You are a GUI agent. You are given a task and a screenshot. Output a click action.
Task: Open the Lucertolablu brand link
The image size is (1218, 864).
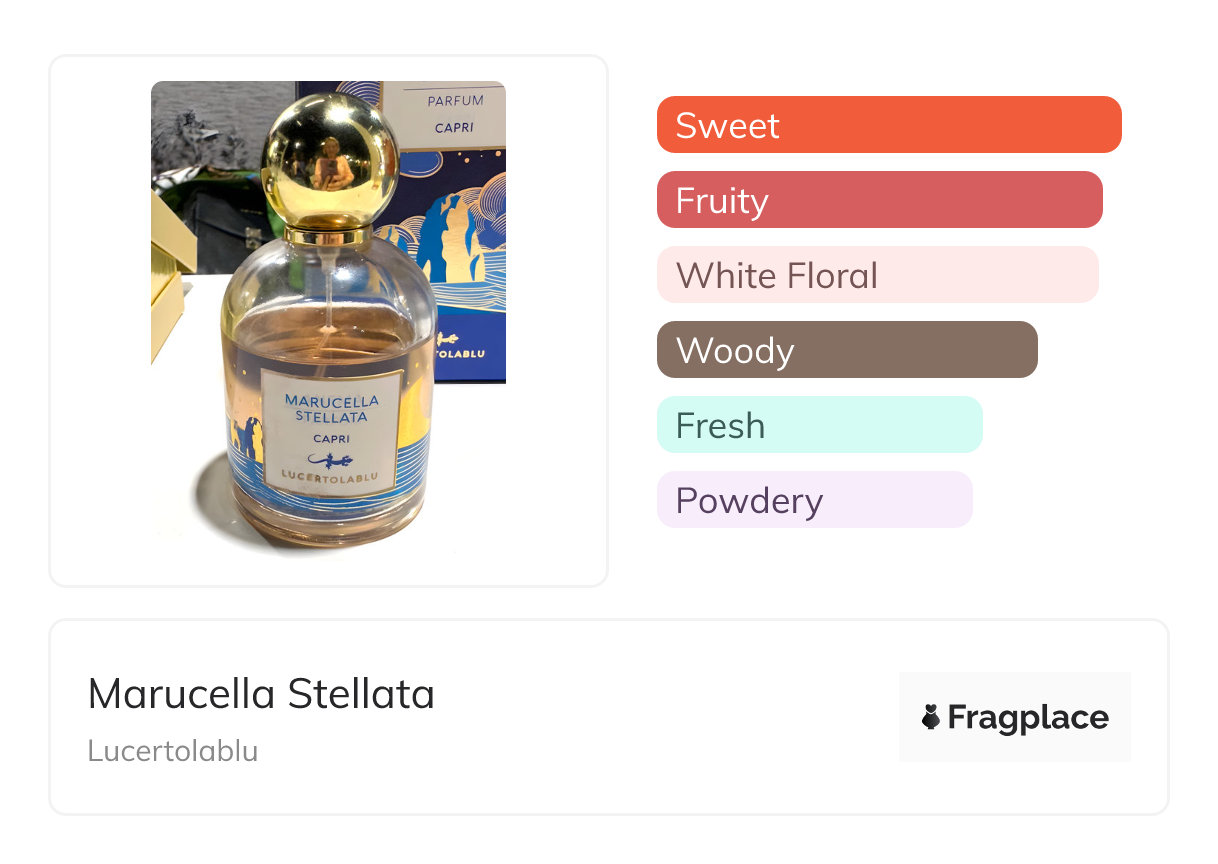pyautogui.click(x=173, y=751)
